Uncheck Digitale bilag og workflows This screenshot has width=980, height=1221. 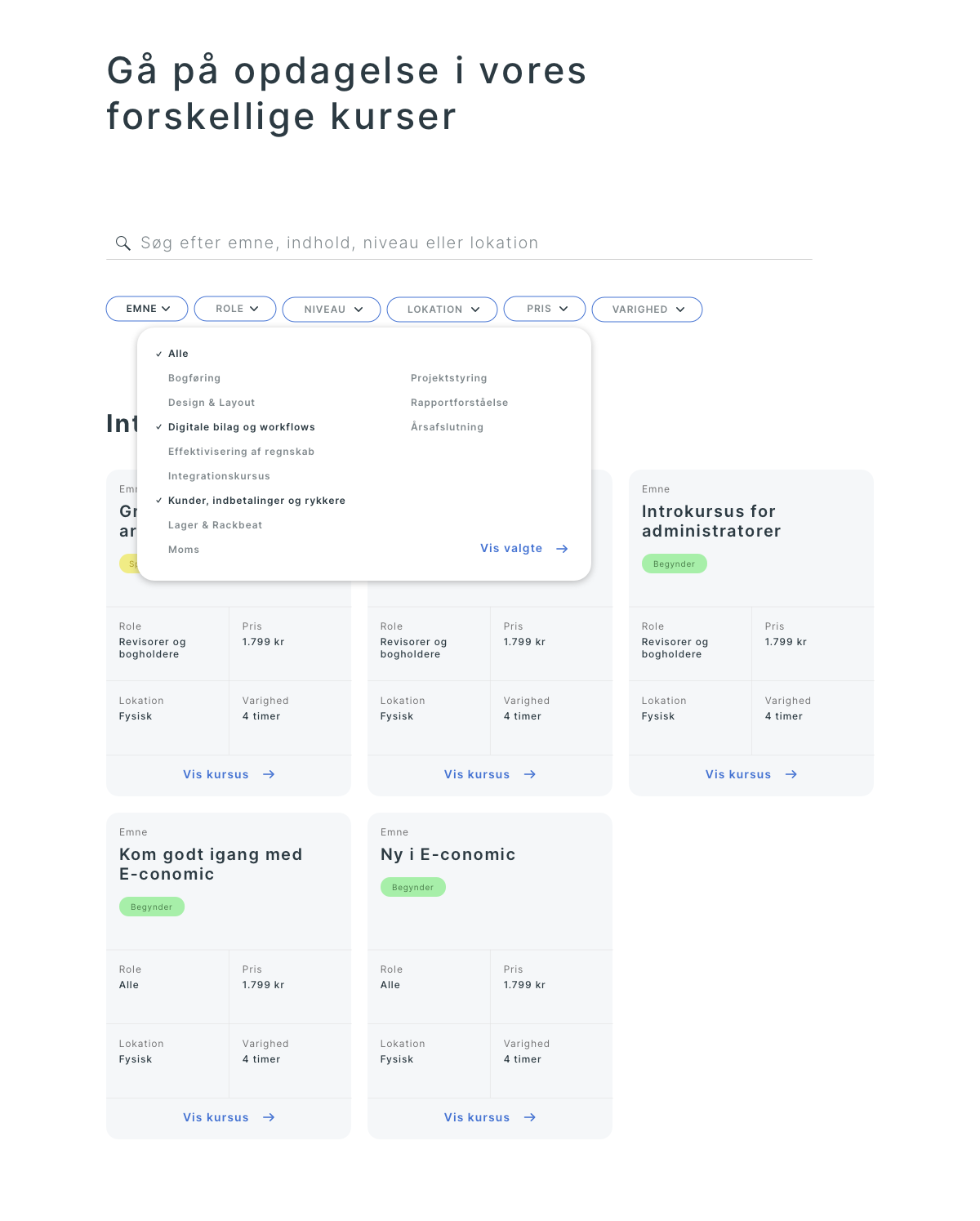pos(242,427)
